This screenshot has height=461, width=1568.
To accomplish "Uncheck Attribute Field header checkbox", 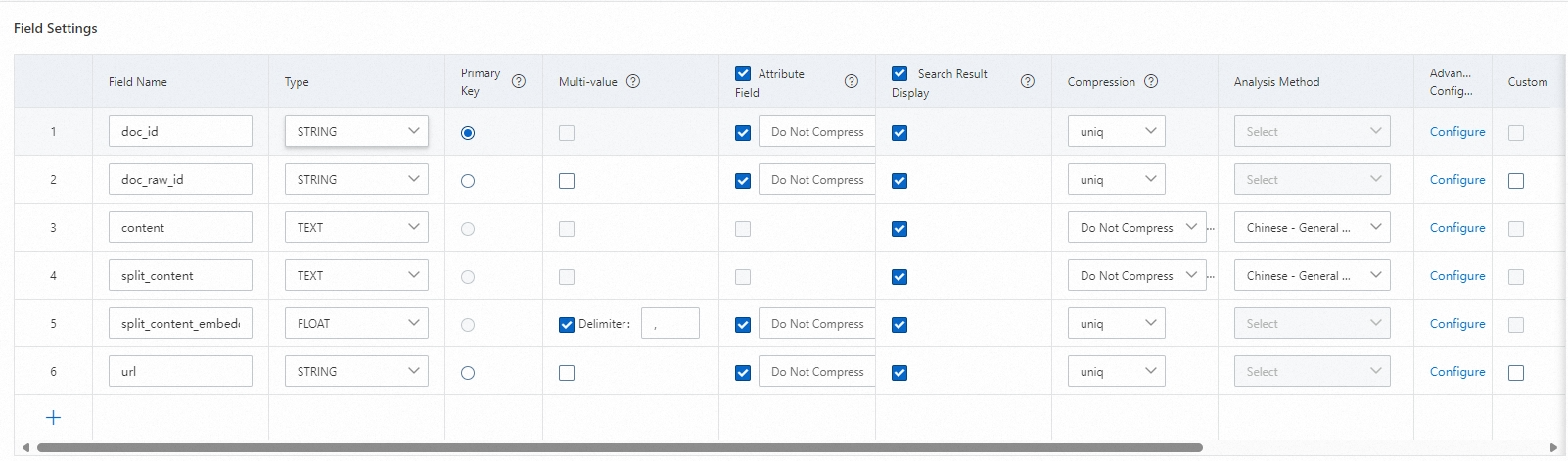I will (x=743, y=73).
